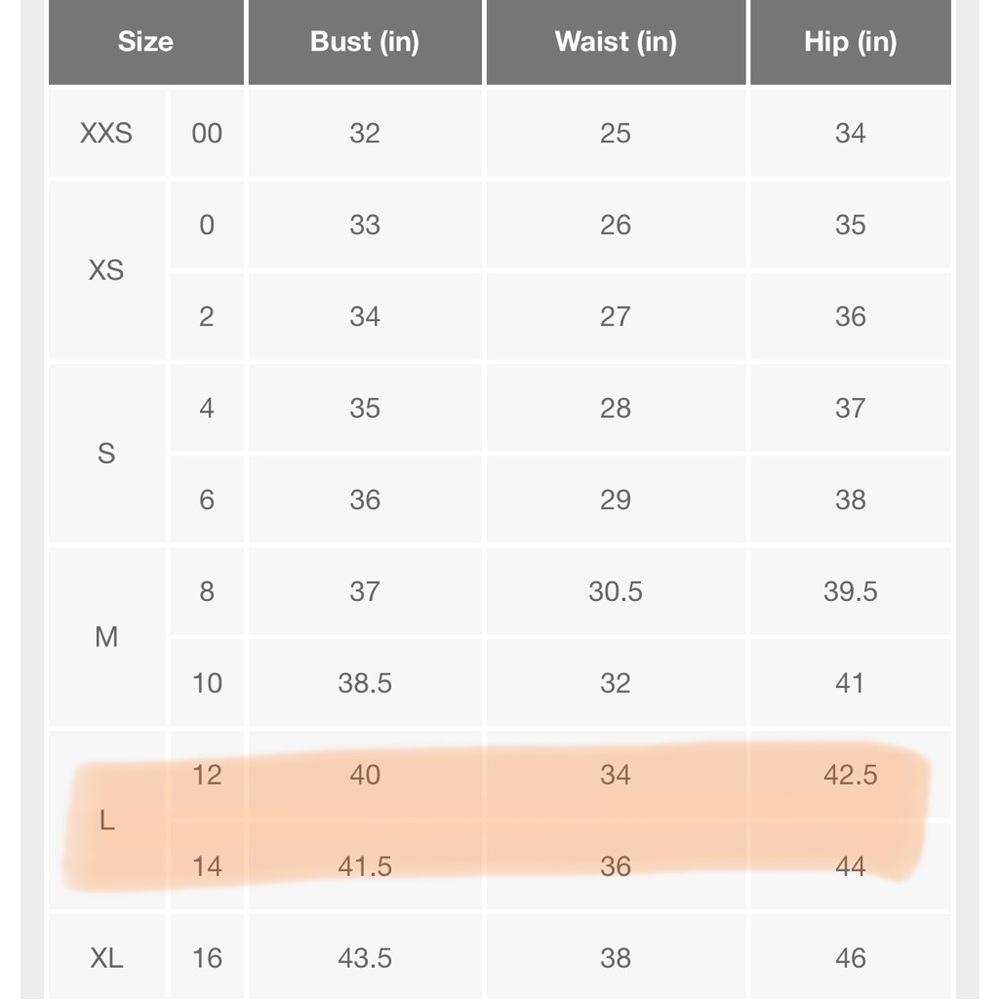Select the Bust (in) column header
This screenshot has width=1000, height=1000.
[x=365, y=42]
